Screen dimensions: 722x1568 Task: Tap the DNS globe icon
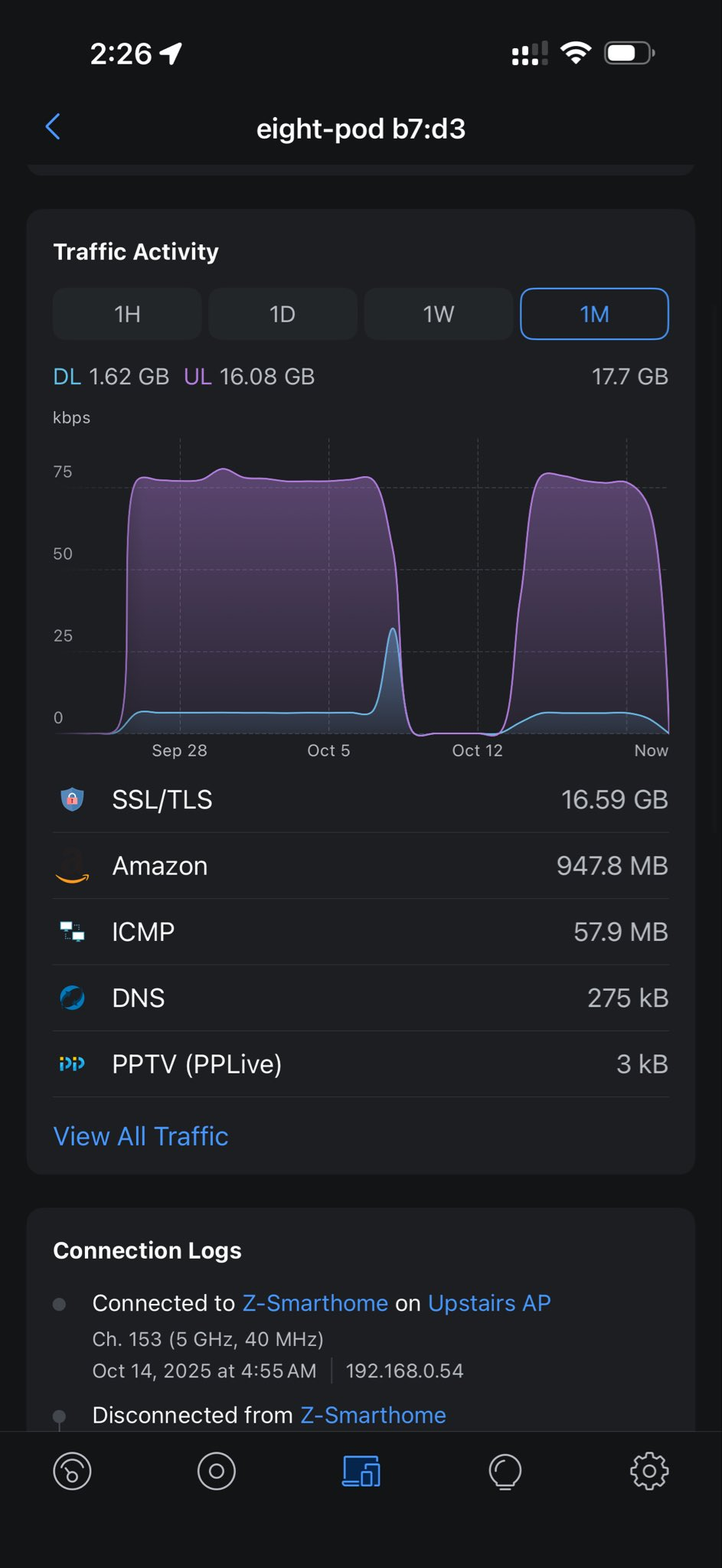tap(72, 998)
